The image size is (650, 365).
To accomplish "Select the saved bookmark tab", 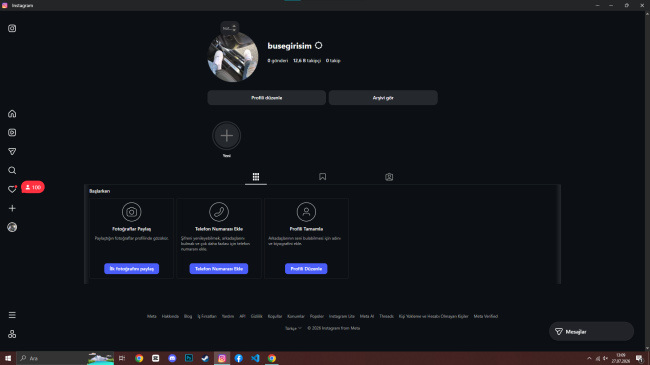I will (x=323, y=177).
